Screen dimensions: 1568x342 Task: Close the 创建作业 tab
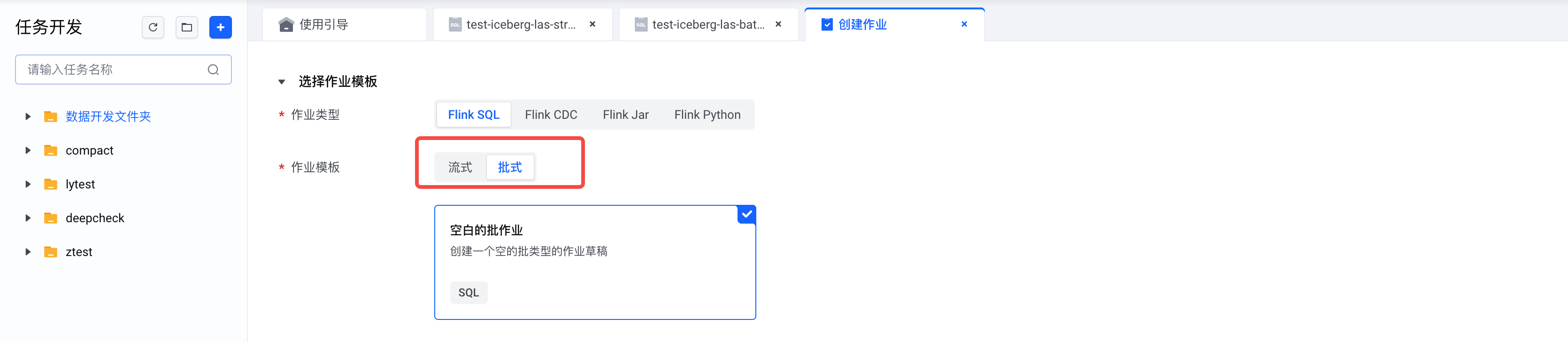tap(964, 24)
